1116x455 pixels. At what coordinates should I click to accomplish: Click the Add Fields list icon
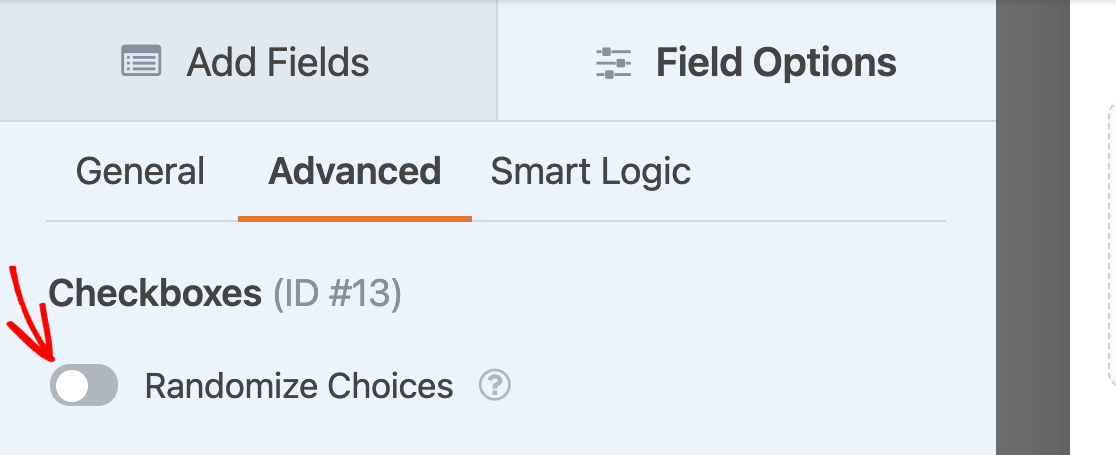(x=141, y=61)
